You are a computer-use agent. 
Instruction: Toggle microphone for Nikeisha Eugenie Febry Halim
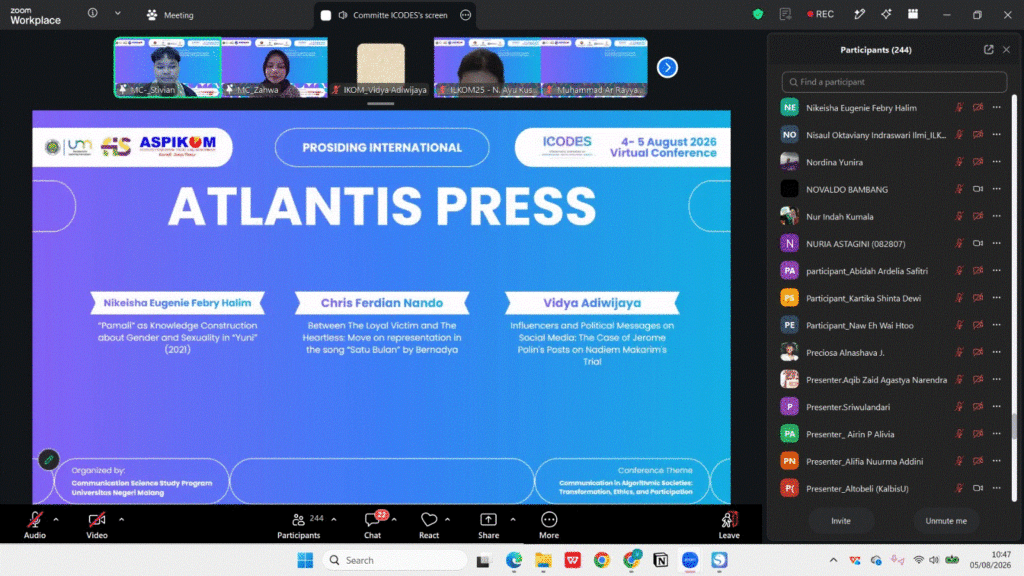click(959, 108)
